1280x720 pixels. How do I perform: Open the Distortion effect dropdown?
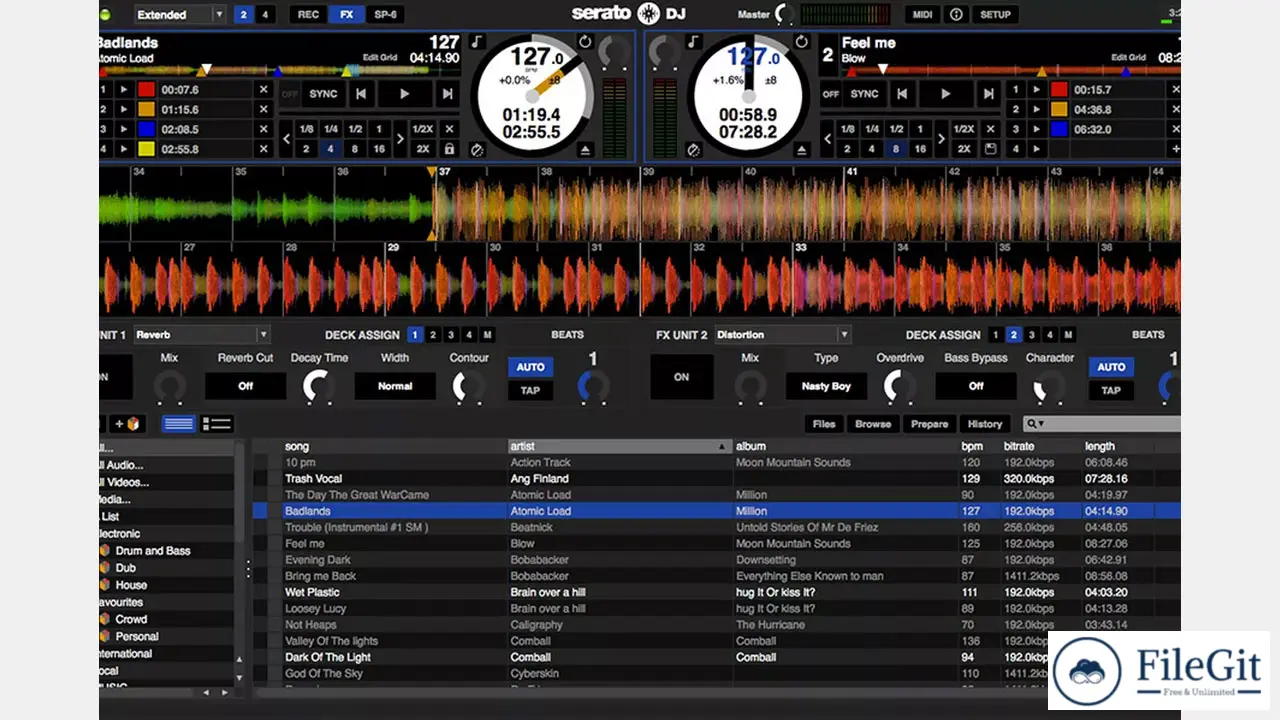(782, 335)
